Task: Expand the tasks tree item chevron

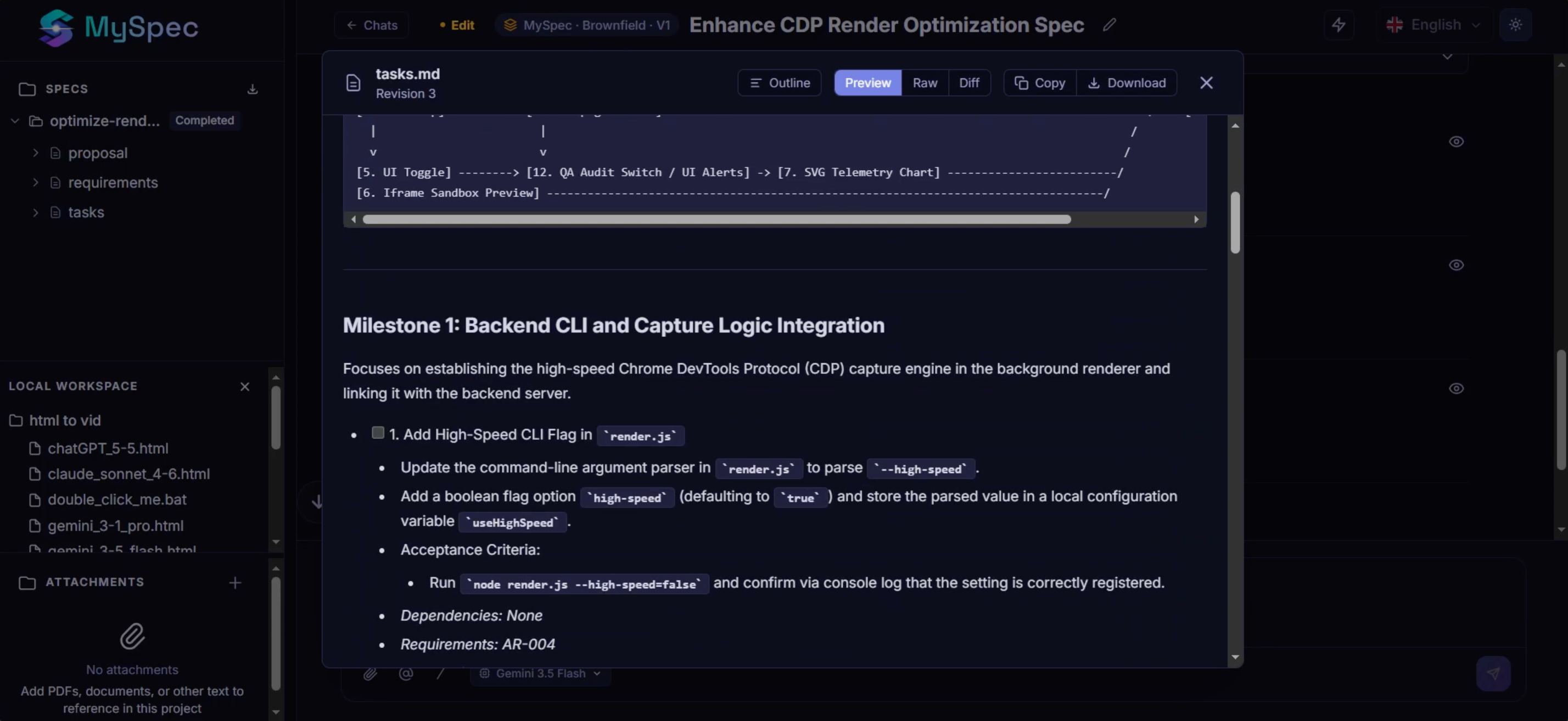Action: click(x=36, y=212)
